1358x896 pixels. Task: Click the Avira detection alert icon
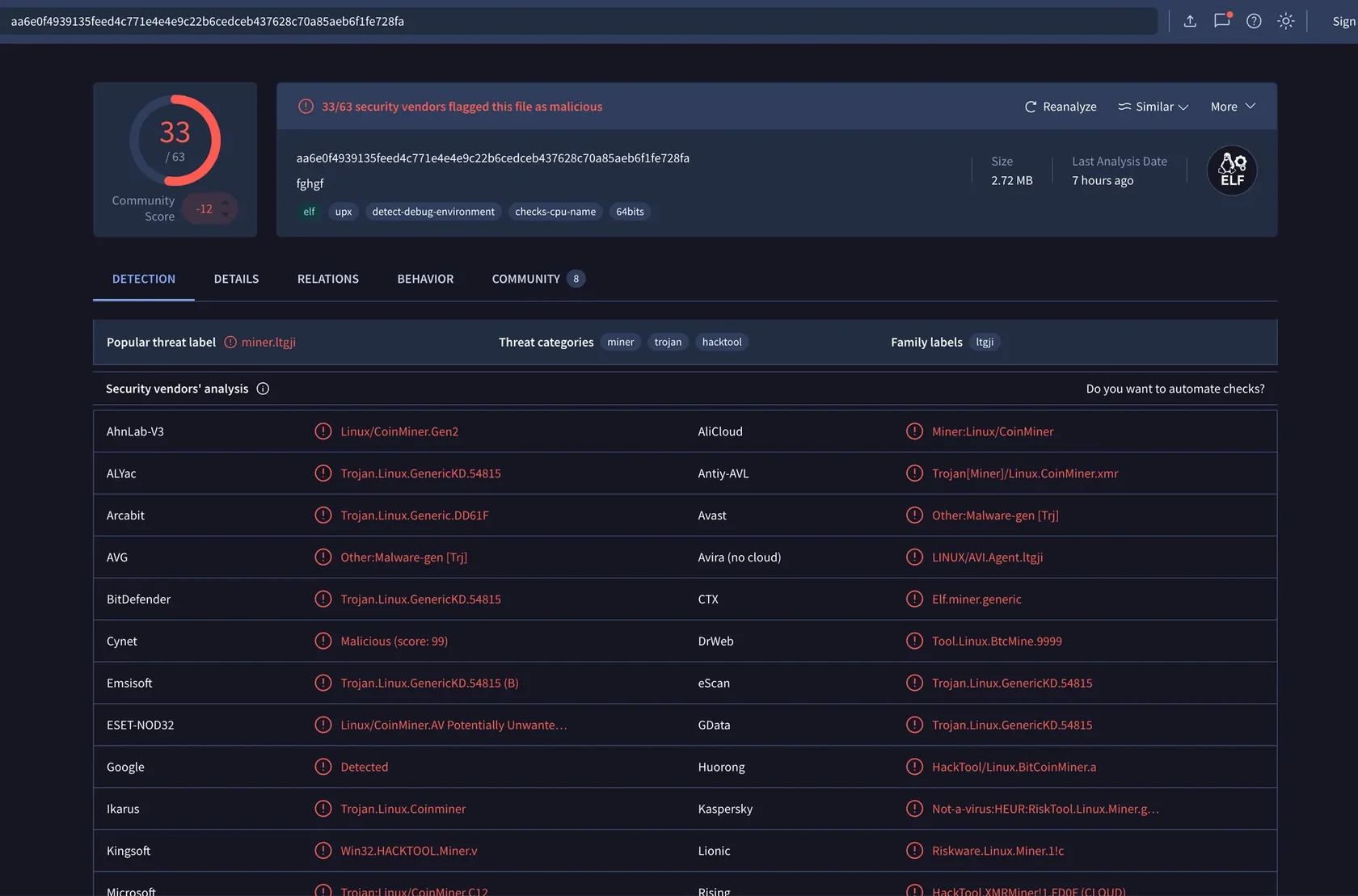(914, 557)
